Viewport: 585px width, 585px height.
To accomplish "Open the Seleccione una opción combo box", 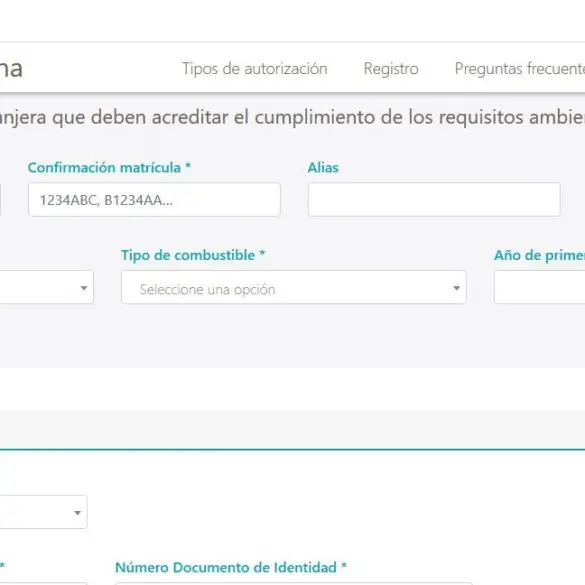I will coord(294,287).
